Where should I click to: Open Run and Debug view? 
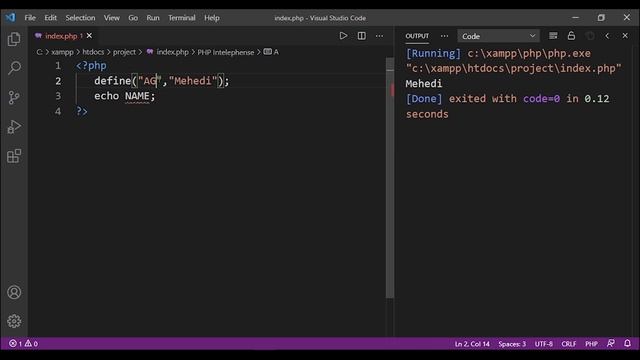click(14, 127)
